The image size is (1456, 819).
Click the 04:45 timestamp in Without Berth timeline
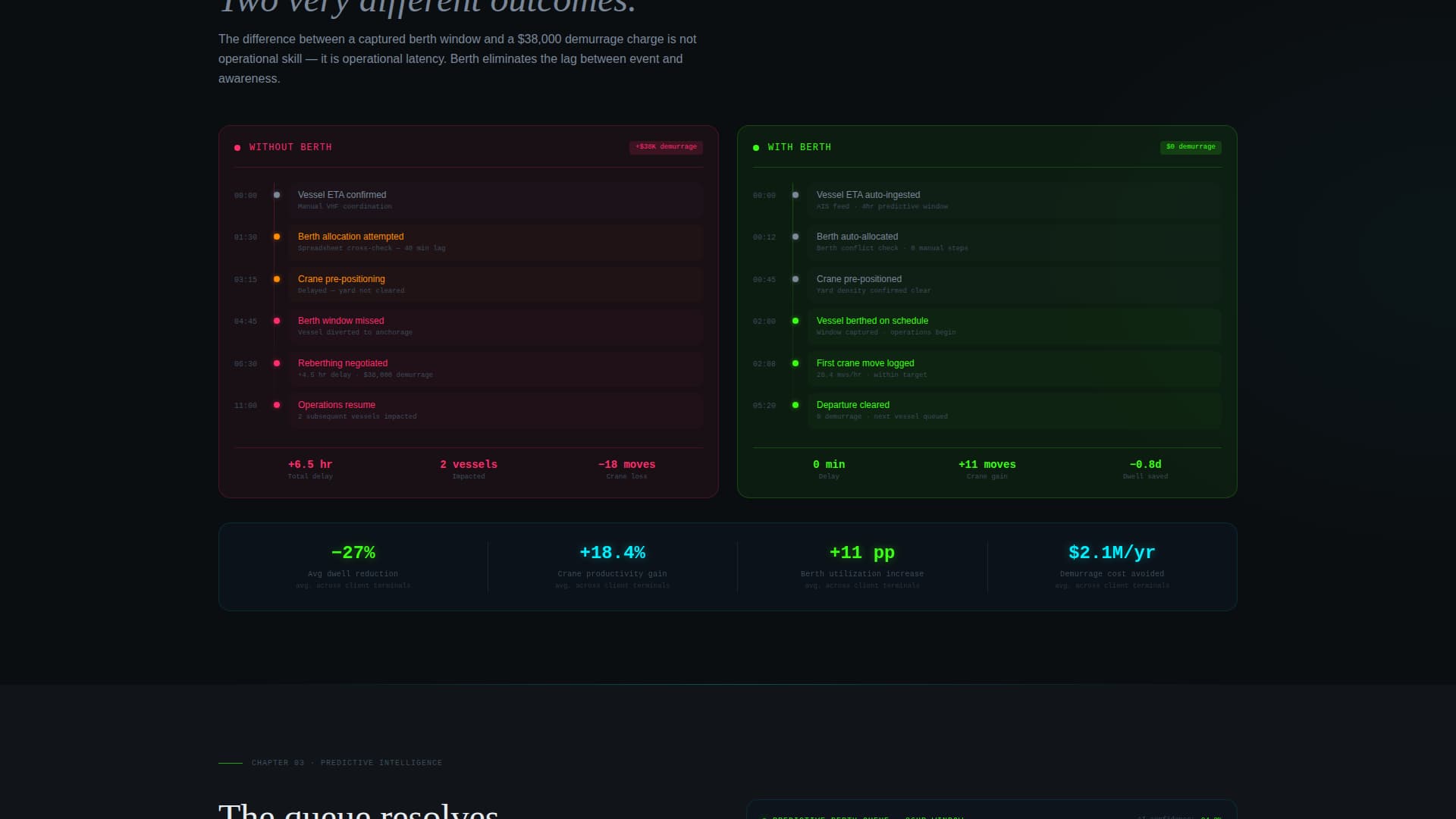pos(246,322)
